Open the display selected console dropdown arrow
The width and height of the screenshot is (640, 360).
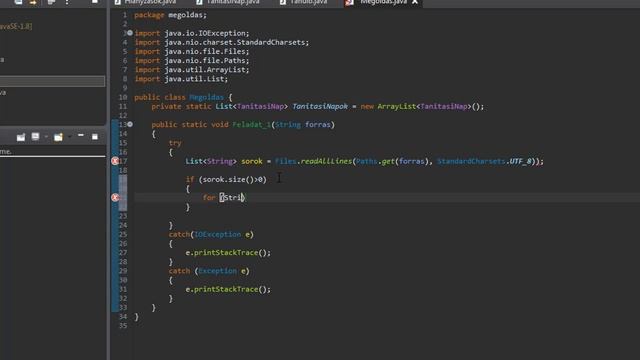[x=46, y=137]
